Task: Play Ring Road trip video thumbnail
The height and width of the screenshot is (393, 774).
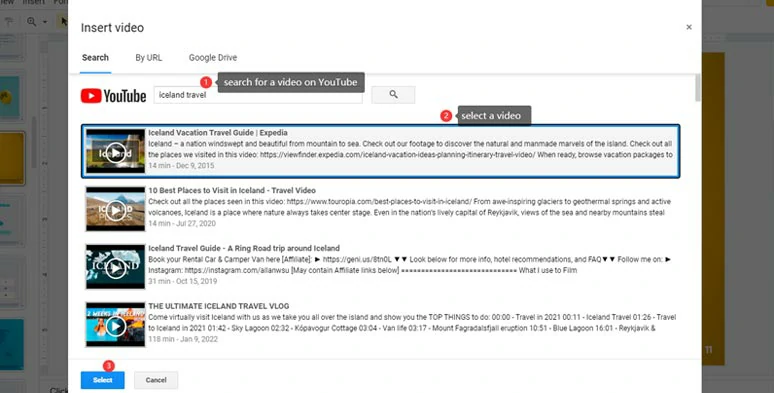Action: (116, 267)
